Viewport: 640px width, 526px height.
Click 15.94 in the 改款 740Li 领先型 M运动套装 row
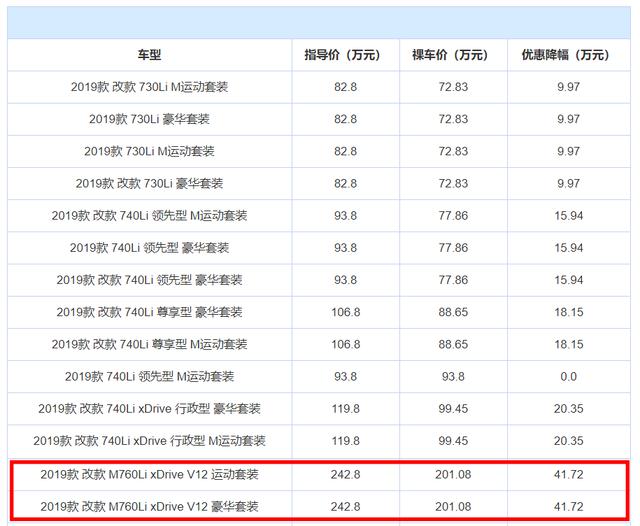coord(569,215)
